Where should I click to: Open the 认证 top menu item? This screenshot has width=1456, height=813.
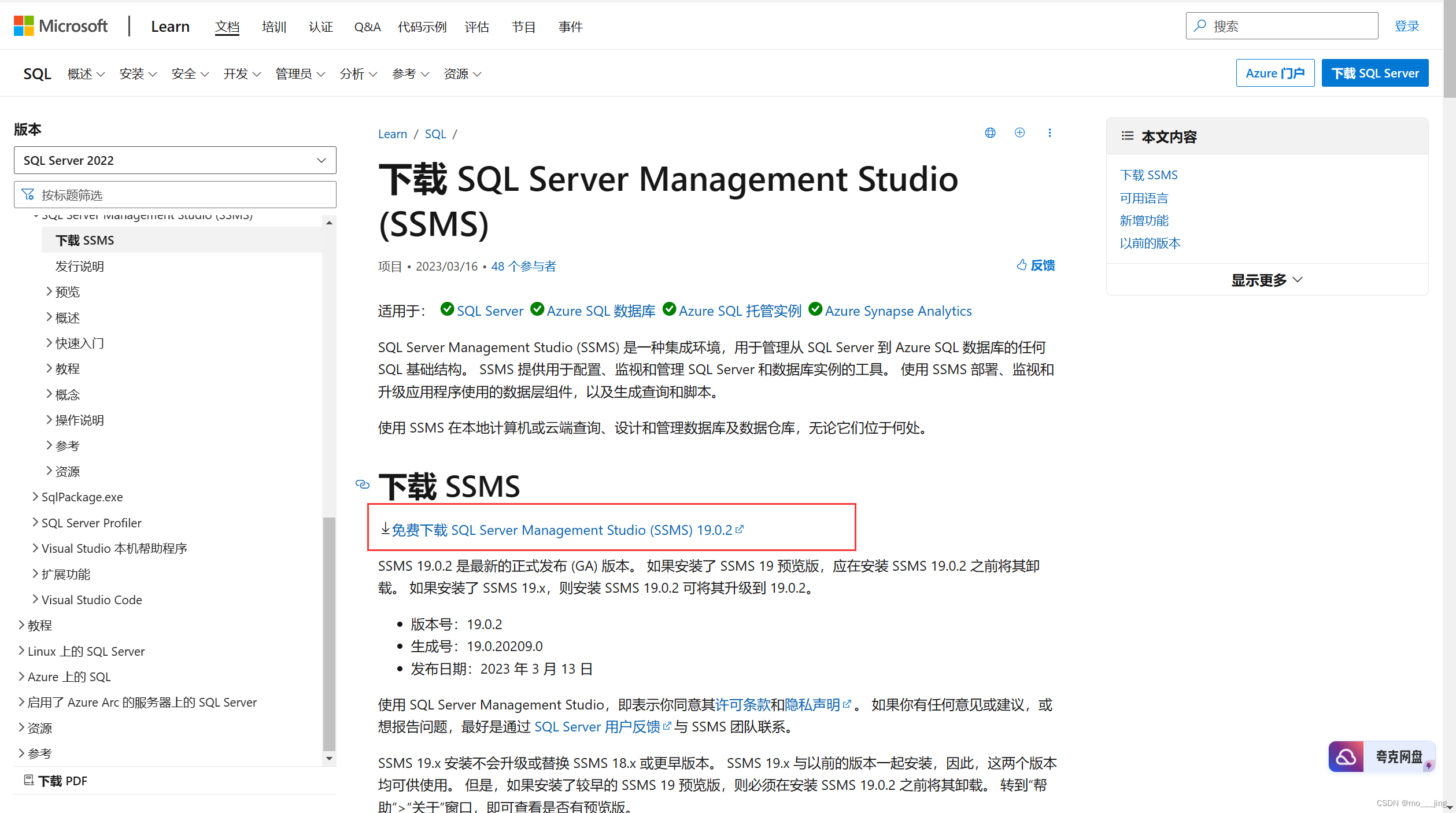pyautogui.click(x=321, y=27)
